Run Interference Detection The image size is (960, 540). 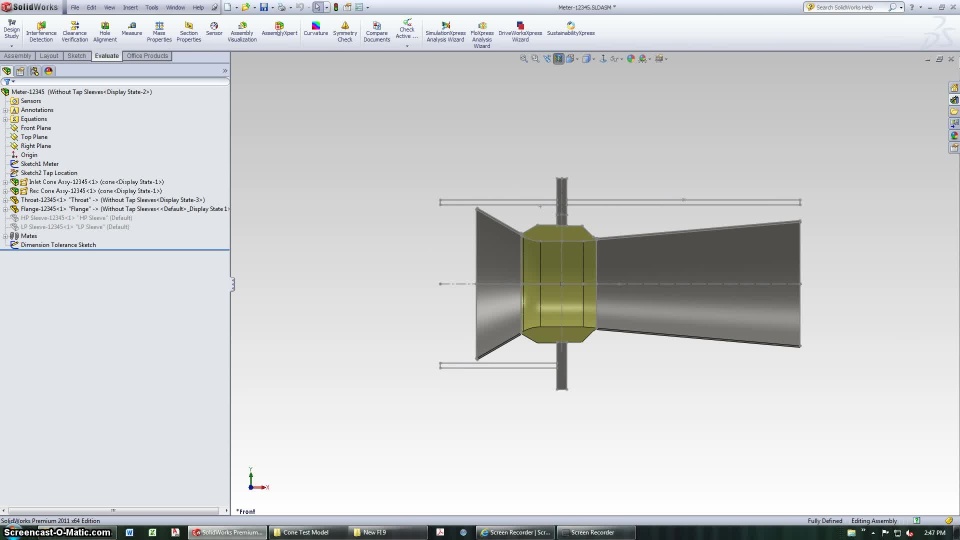(x=41, y=32)
